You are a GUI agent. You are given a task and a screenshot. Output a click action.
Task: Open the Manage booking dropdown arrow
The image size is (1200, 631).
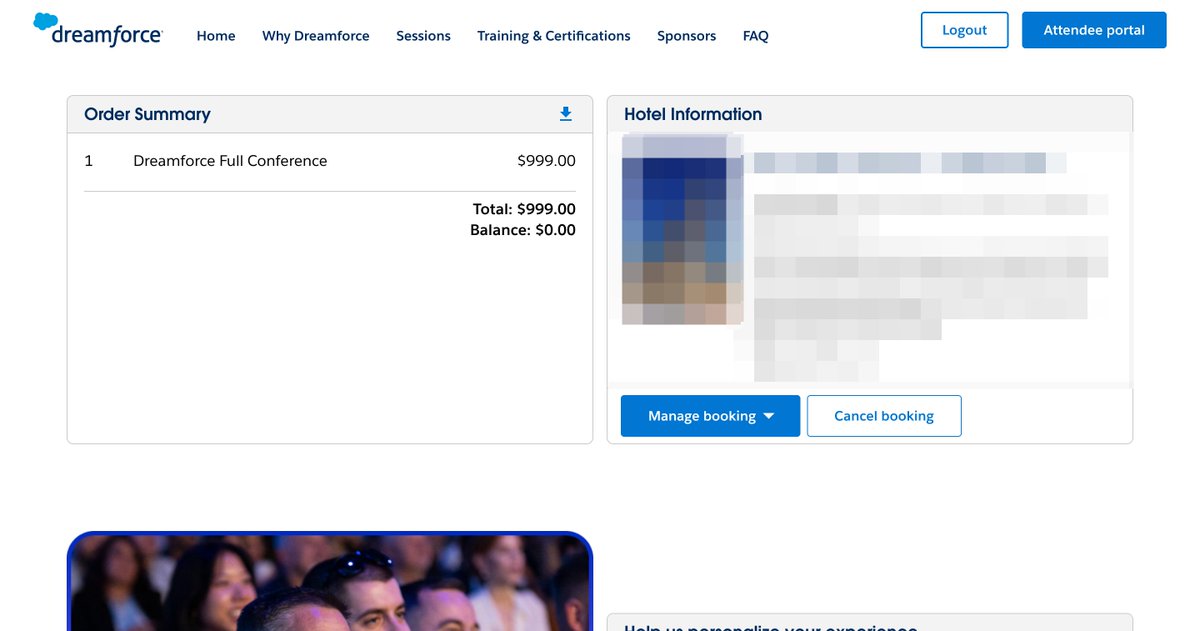(768, 415)
